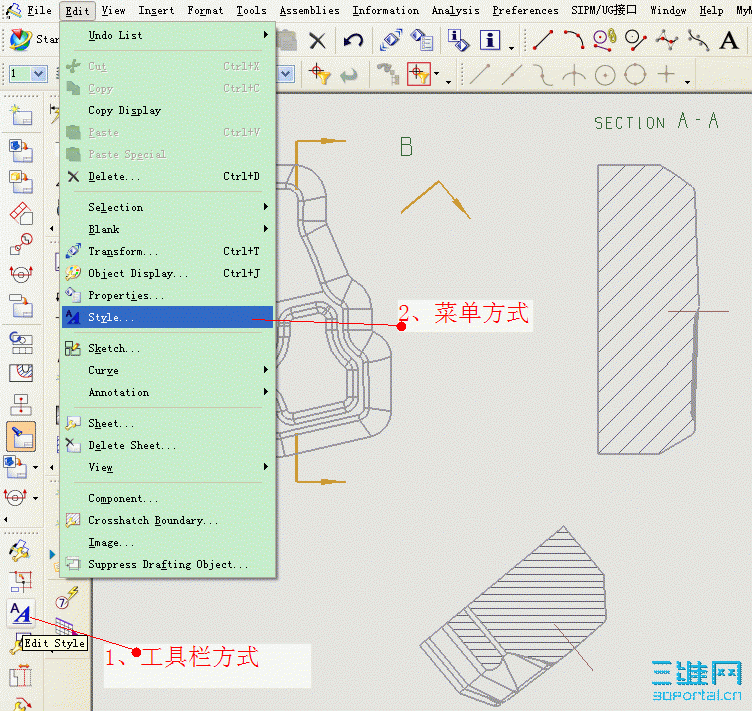The width and height of the screenshot is (752, 711).
Task: Click the plus existing point snap icon
Action: point(666,74)
